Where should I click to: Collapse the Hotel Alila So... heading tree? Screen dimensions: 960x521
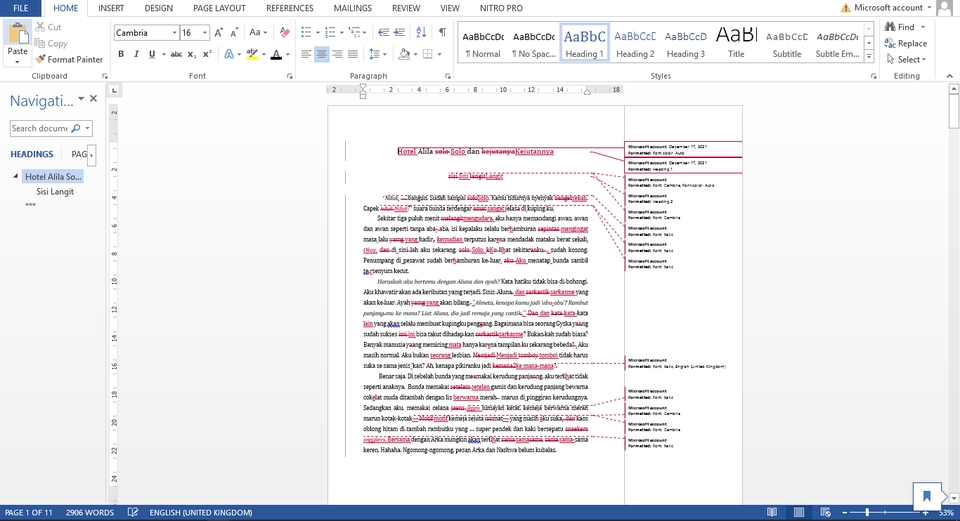point(16,177)
